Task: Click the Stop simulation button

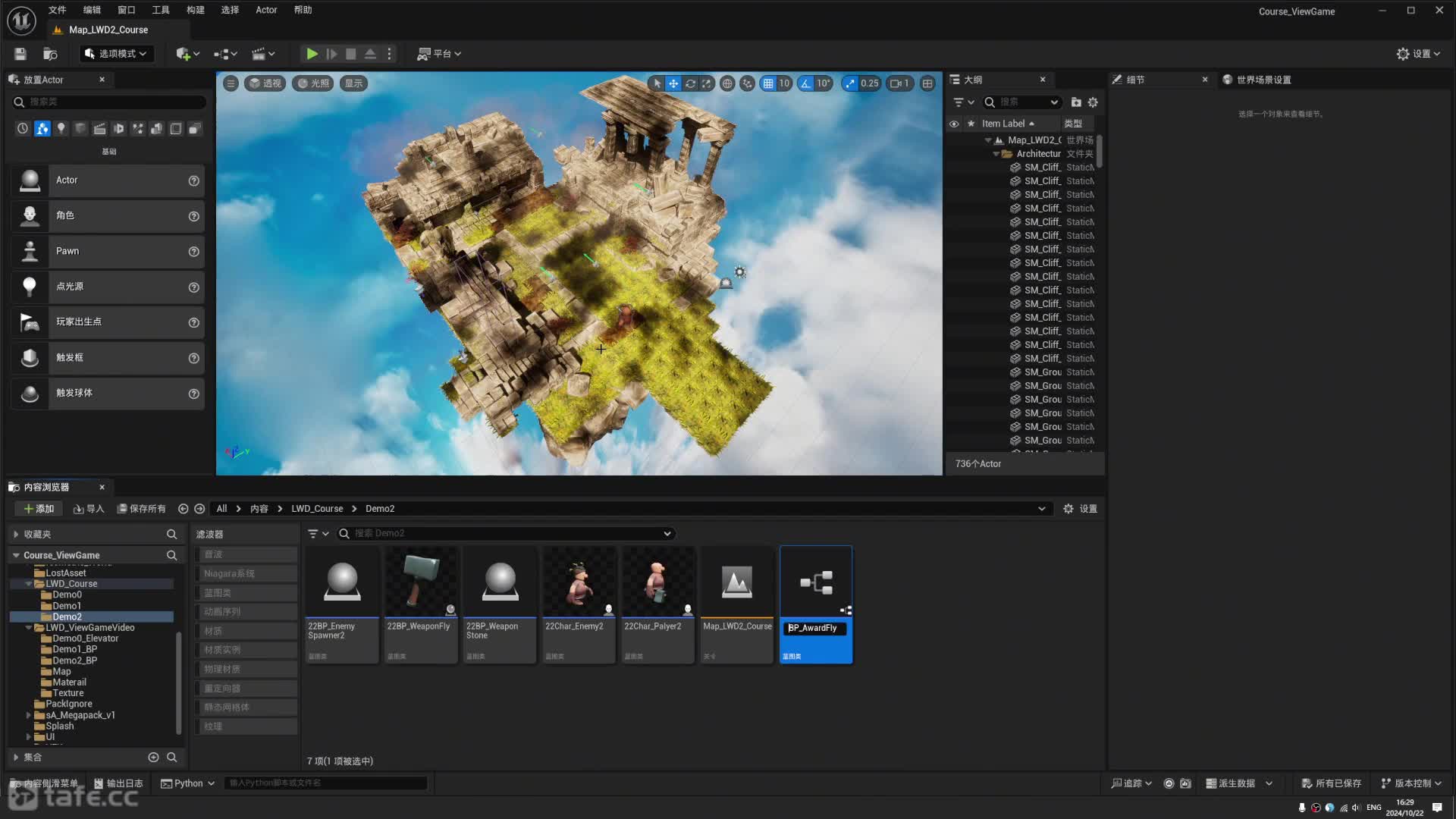Action: [350, 54]
